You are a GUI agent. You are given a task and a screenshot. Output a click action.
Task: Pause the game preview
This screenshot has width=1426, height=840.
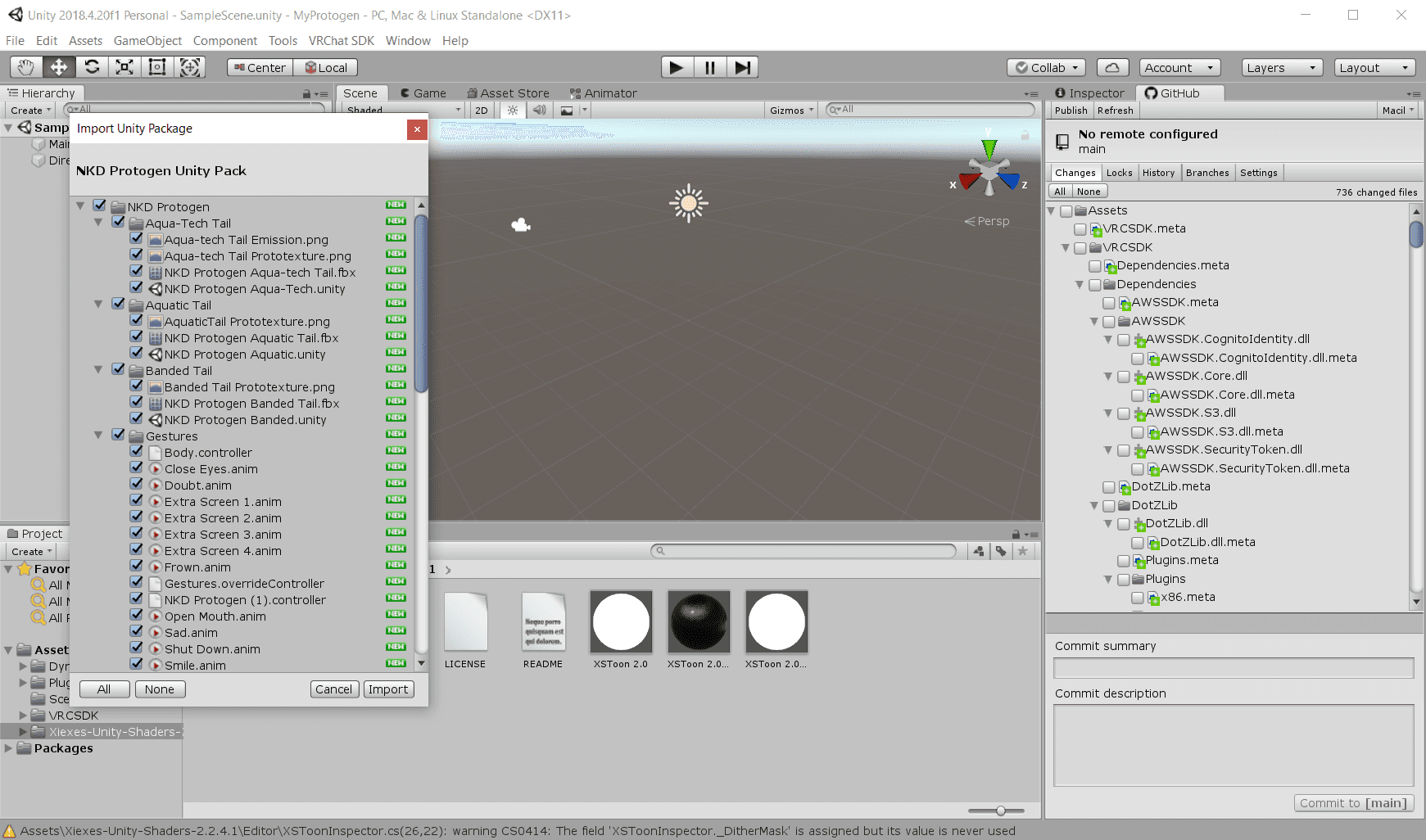coord(709,67)
